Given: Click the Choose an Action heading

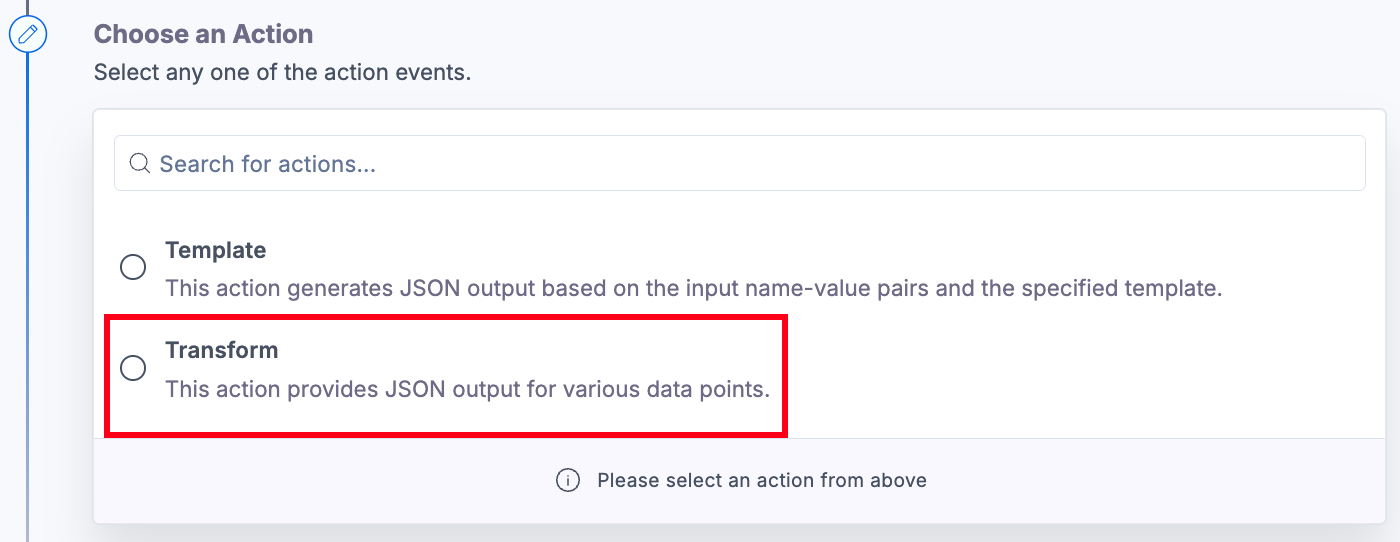Looking at the screenshot, I should (203, 34).
